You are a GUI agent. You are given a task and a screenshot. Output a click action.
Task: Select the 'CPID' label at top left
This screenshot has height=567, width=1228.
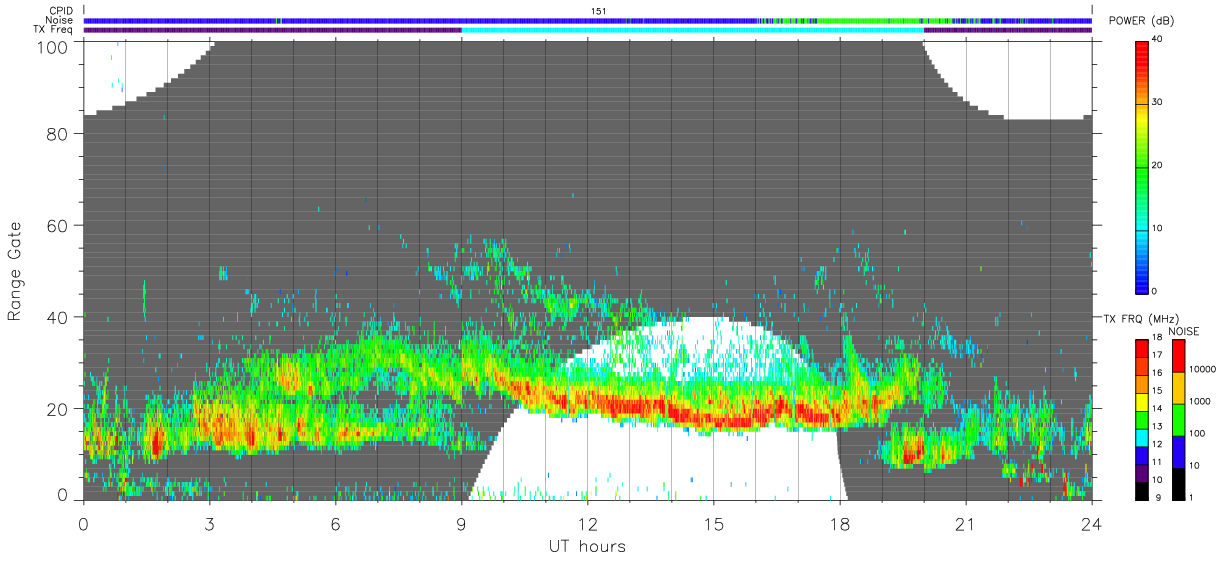62,11
